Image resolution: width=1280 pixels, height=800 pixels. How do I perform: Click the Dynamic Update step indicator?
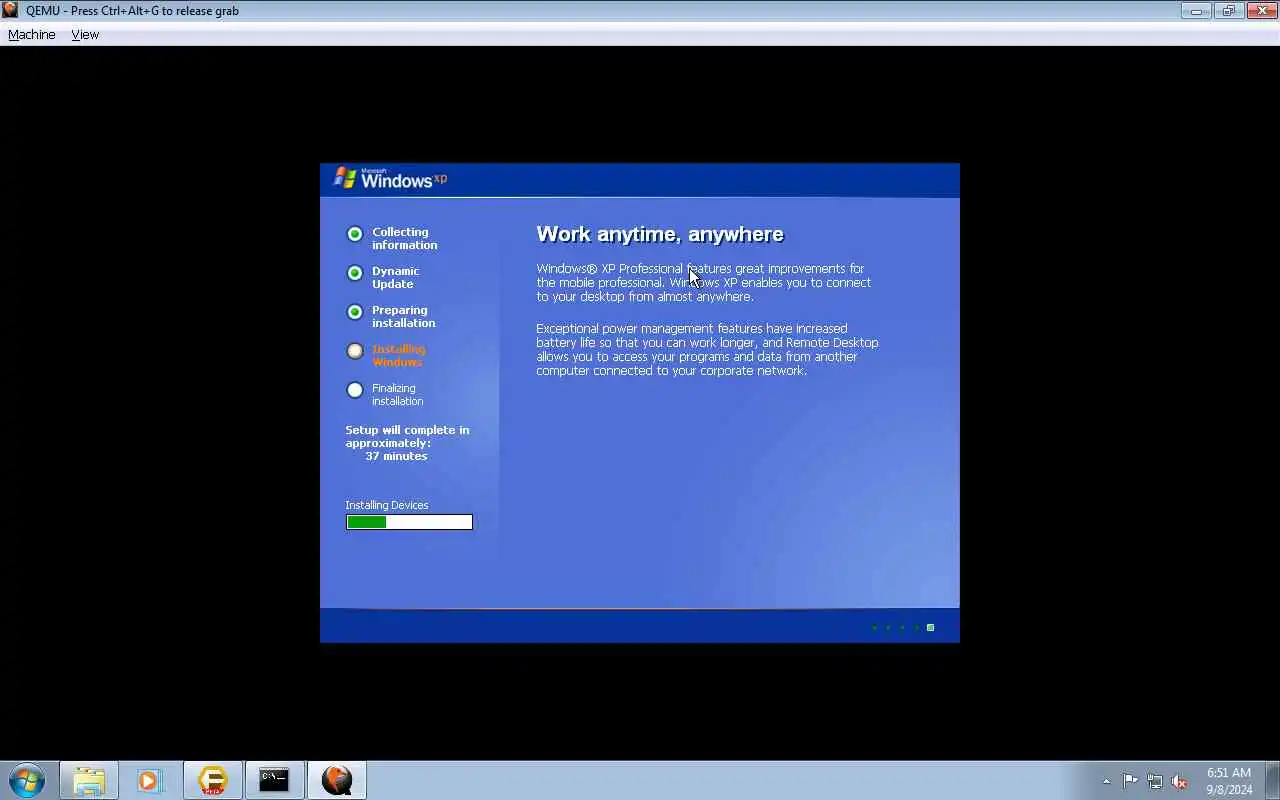click(354, 273)
